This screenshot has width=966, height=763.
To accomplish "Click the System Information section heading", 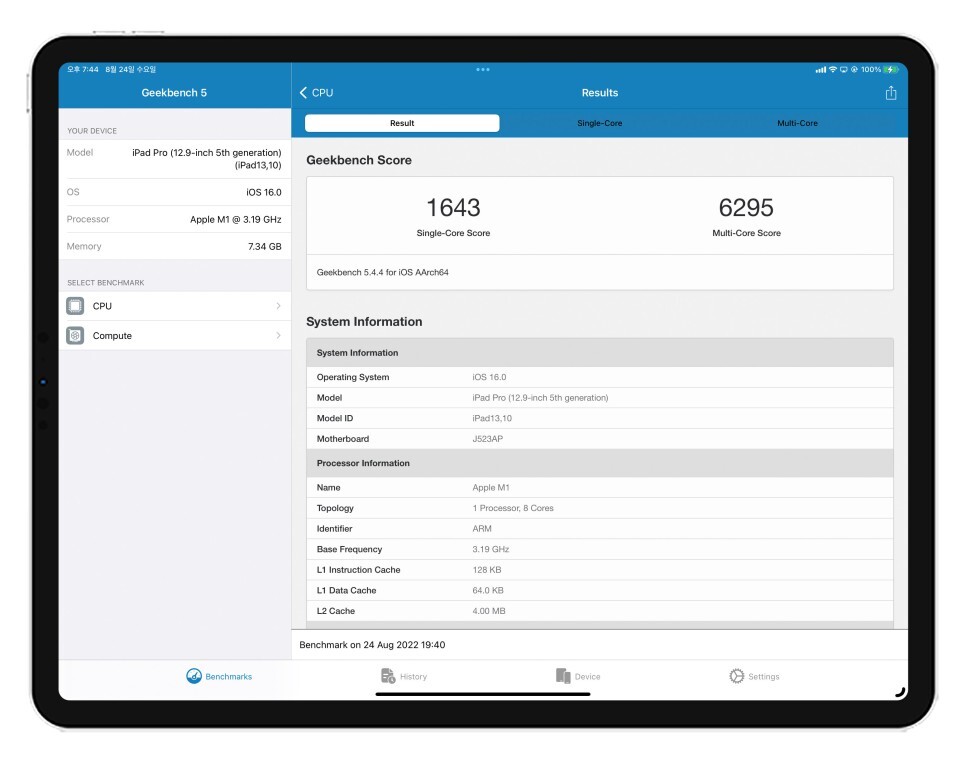I will [x=364, y=322].
